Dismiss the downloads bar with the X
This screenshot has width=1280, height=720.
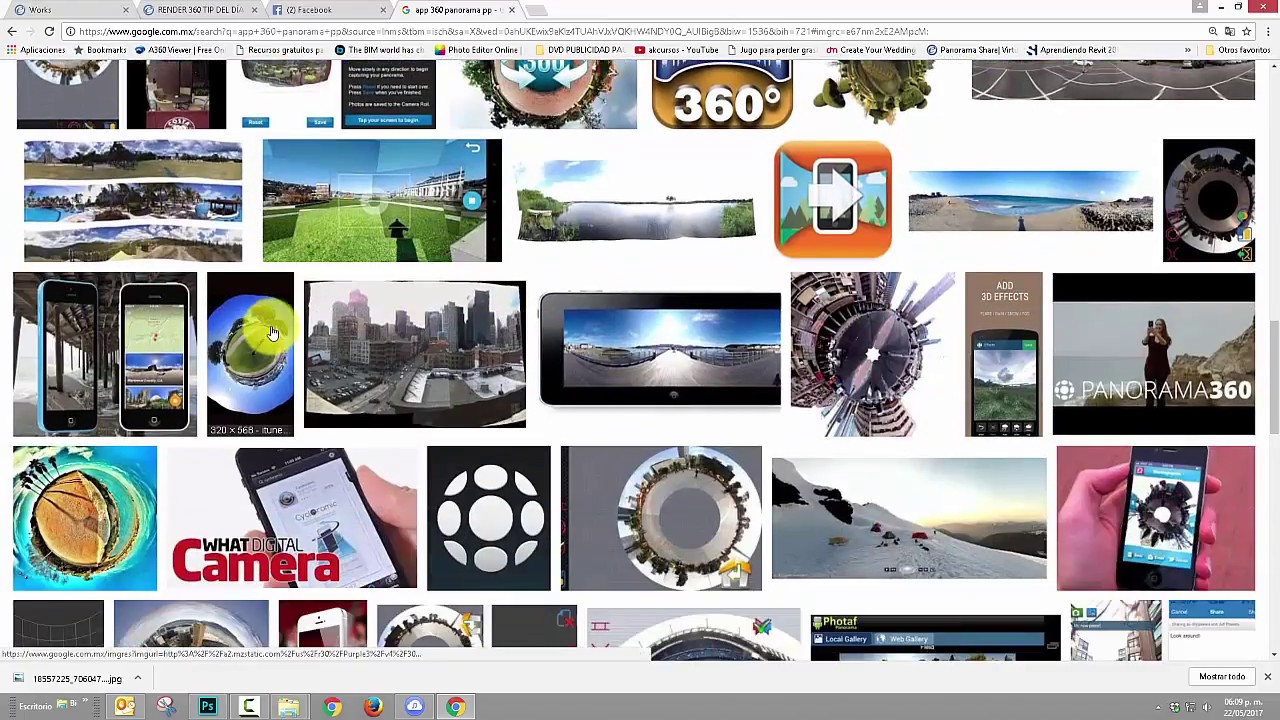coord(1267,677)
